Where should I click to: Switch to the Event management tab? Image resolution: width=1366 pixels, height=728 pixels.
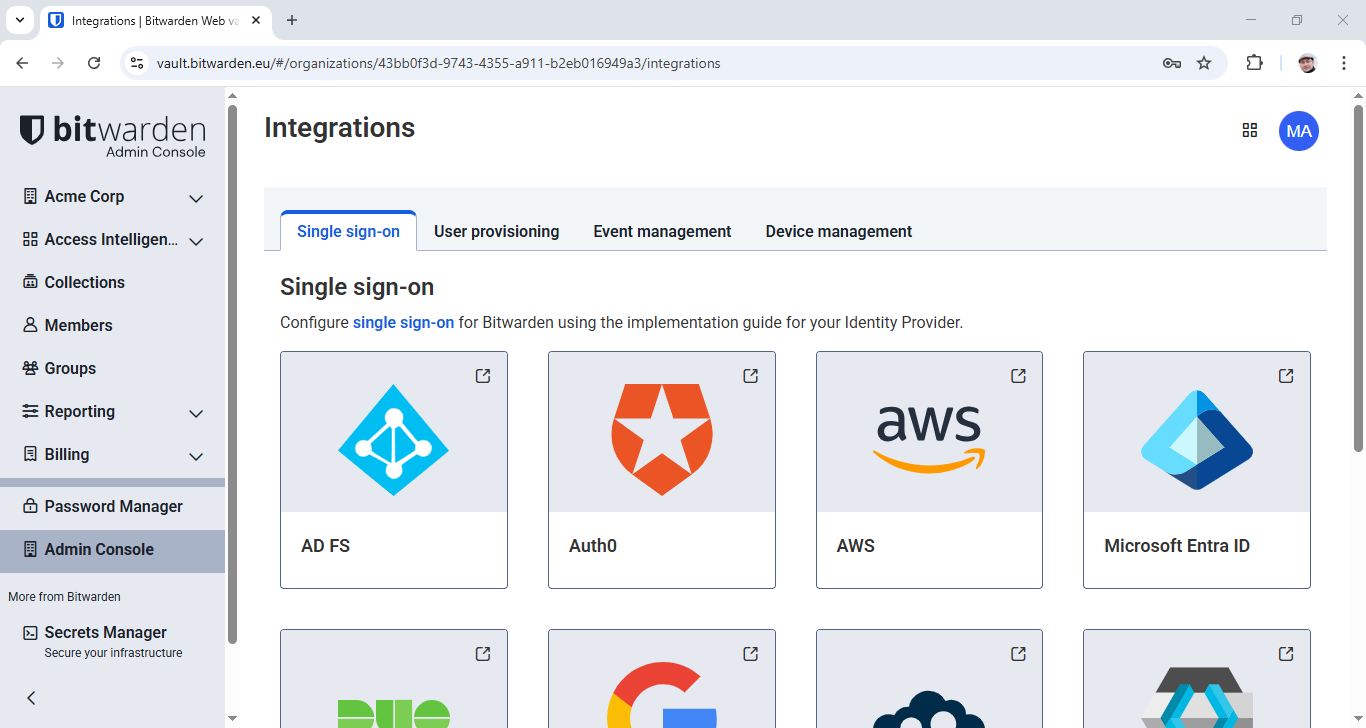click(662, 231)
